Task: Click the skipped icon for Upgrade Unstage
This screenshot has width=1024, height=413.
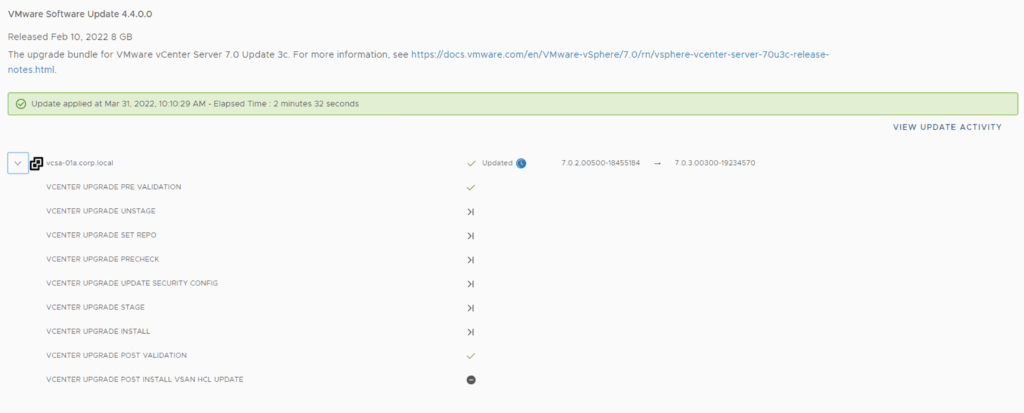Action: (471, 211)
